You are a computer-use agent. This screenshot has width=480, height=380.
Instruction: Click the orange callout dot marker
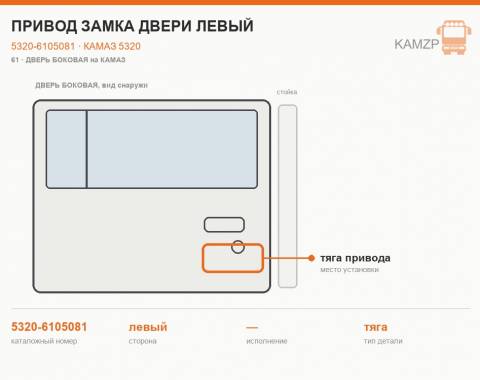click(x=311, y=258)
